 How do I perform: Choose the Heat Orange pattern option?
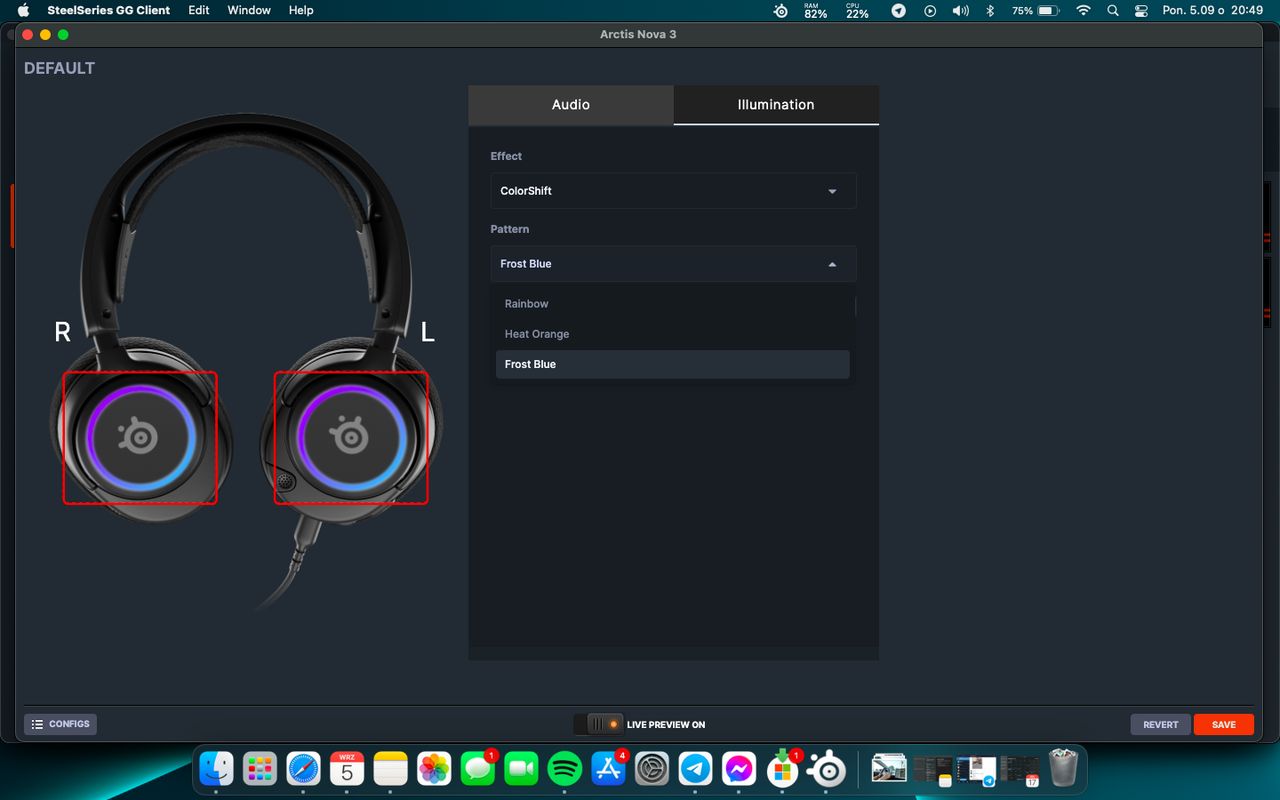673,334
